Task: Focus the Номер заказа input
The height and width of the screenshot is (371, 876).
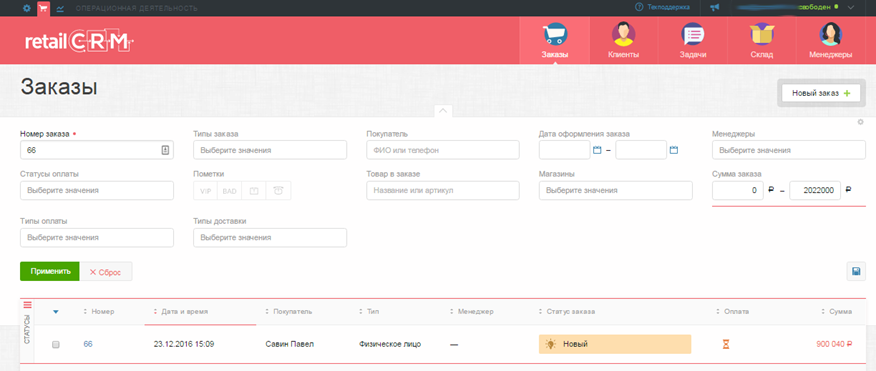Action: [97, 150]
